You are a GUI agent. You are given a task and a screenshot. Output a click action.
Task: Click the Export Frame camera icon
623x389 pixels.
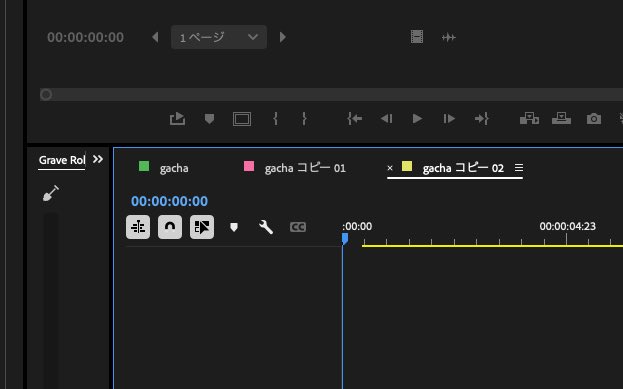594,119
